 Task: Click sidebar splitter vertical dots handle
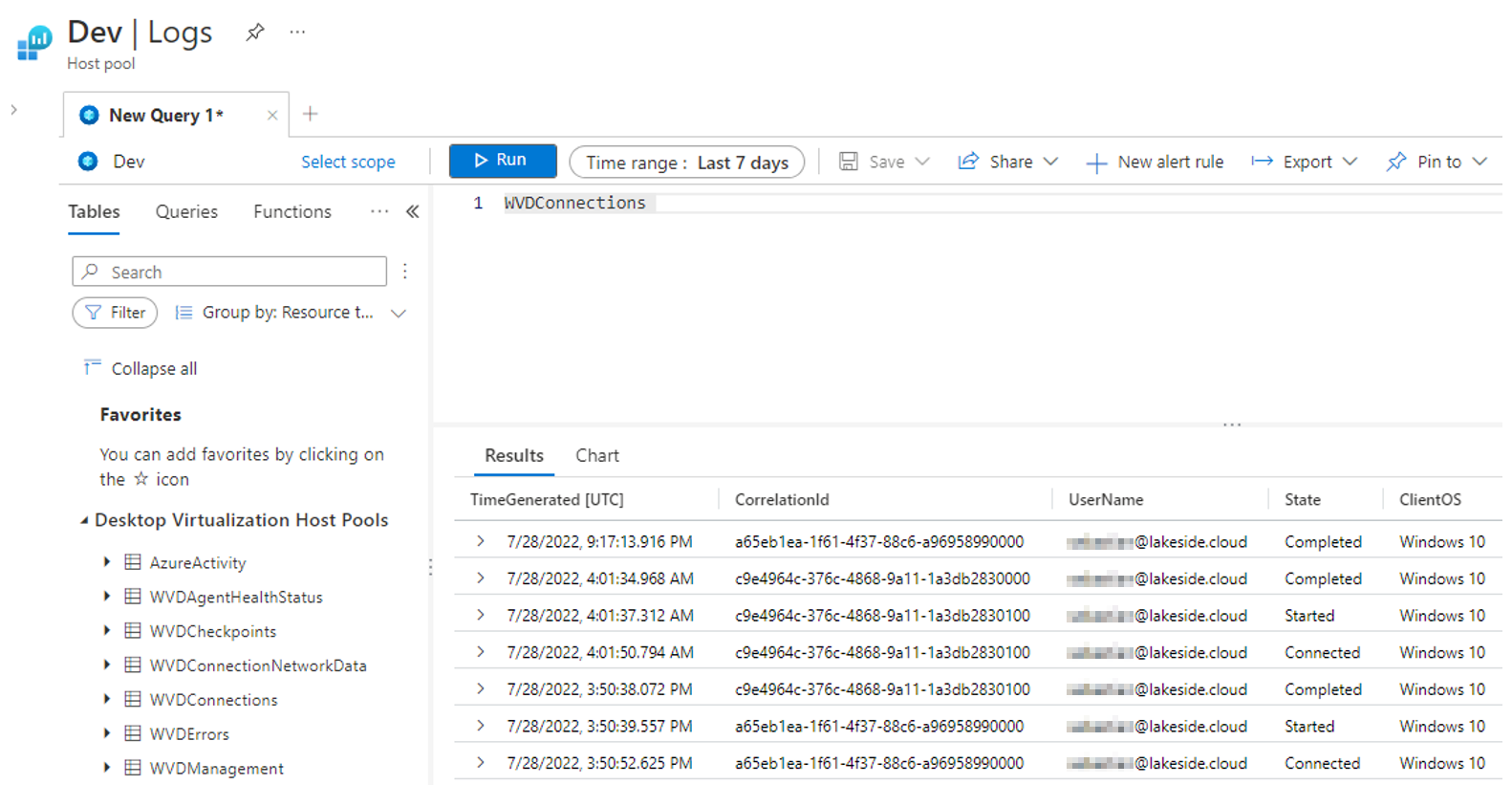430,568
